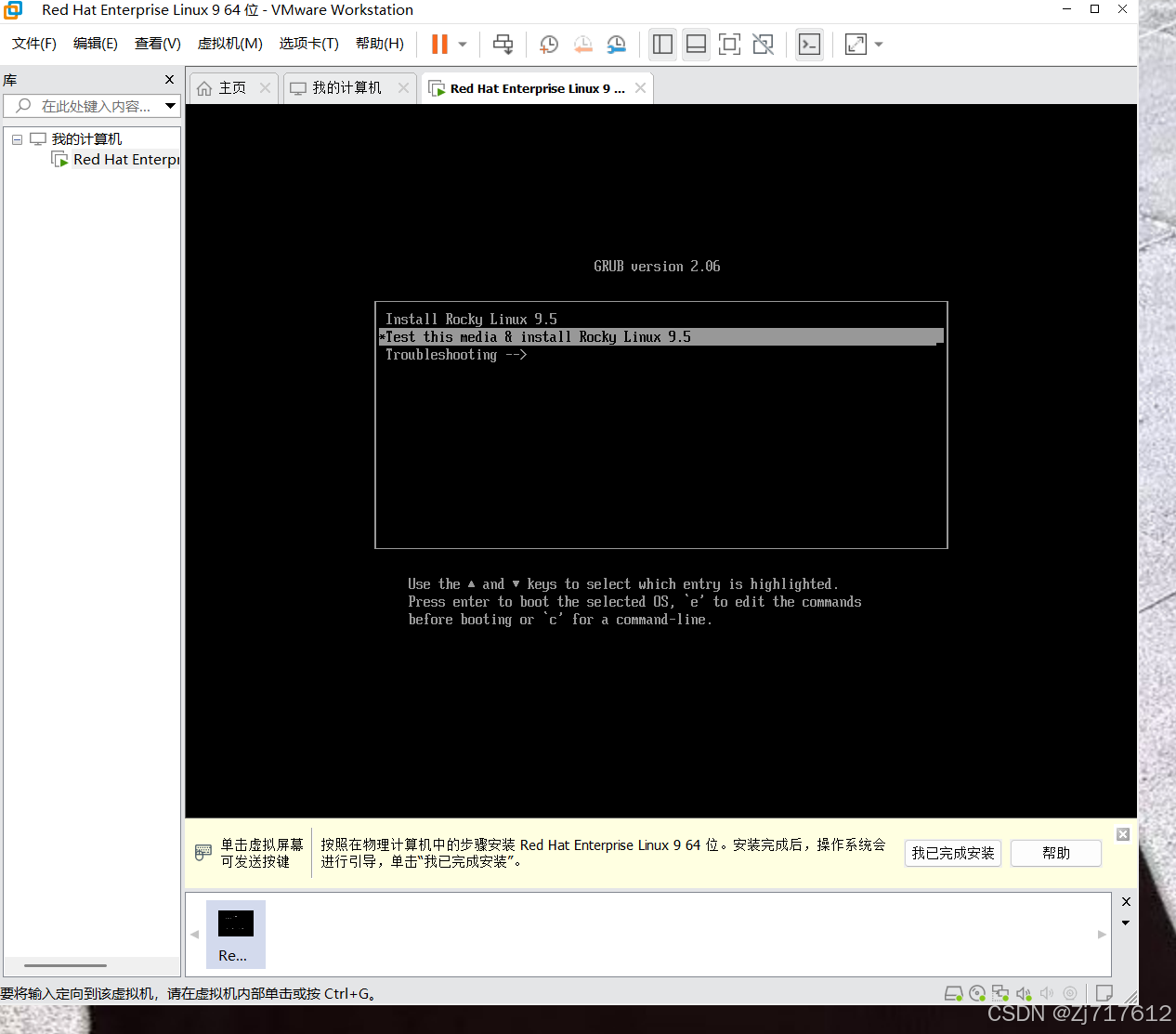Select 我的计算机 in the library tree
The image size is (1176, 1034).
(86, 138)
